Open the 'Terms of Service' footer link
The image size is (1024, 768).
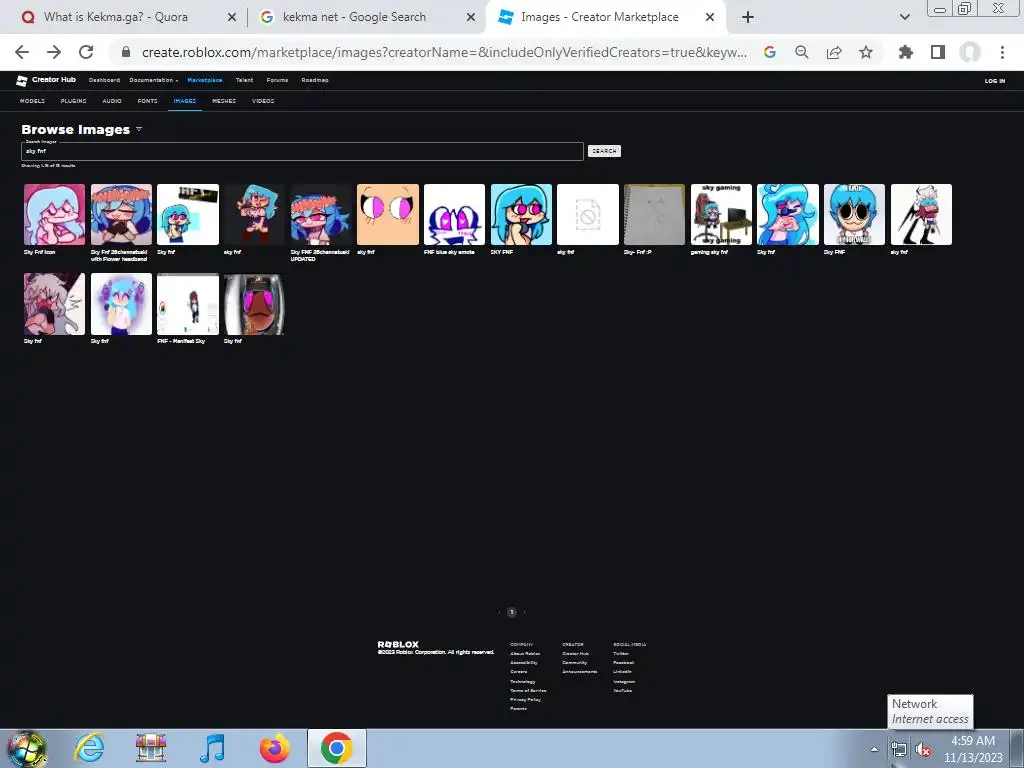(x=528, y=691)
